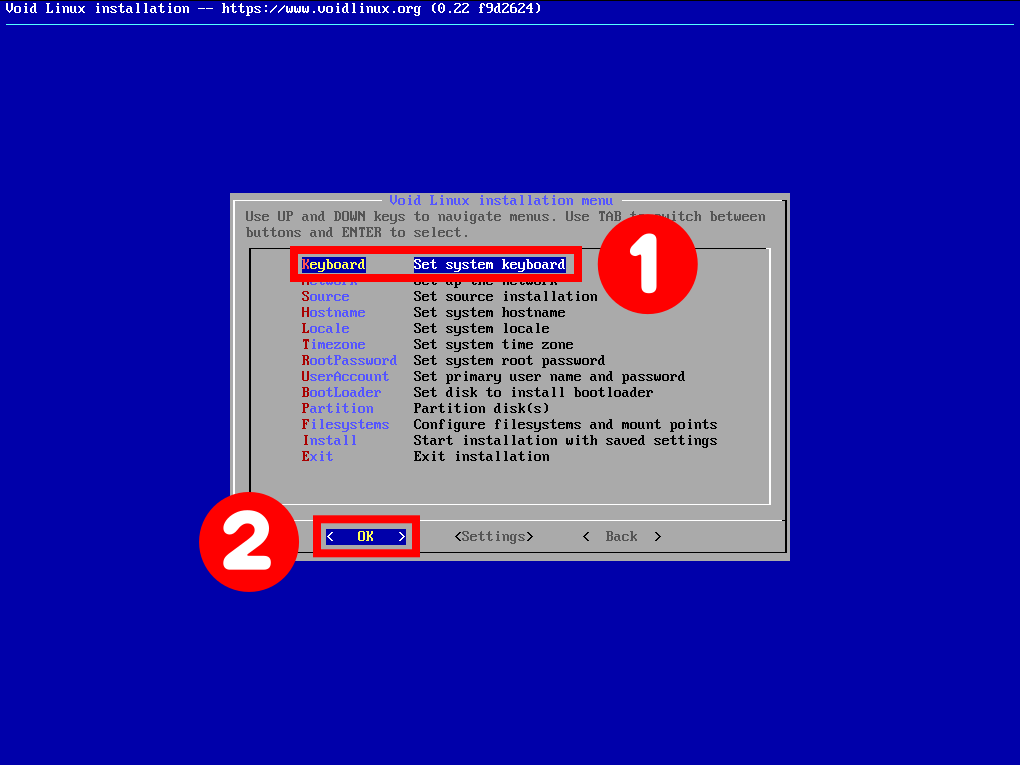Click the Settings button

pos(494,537)
